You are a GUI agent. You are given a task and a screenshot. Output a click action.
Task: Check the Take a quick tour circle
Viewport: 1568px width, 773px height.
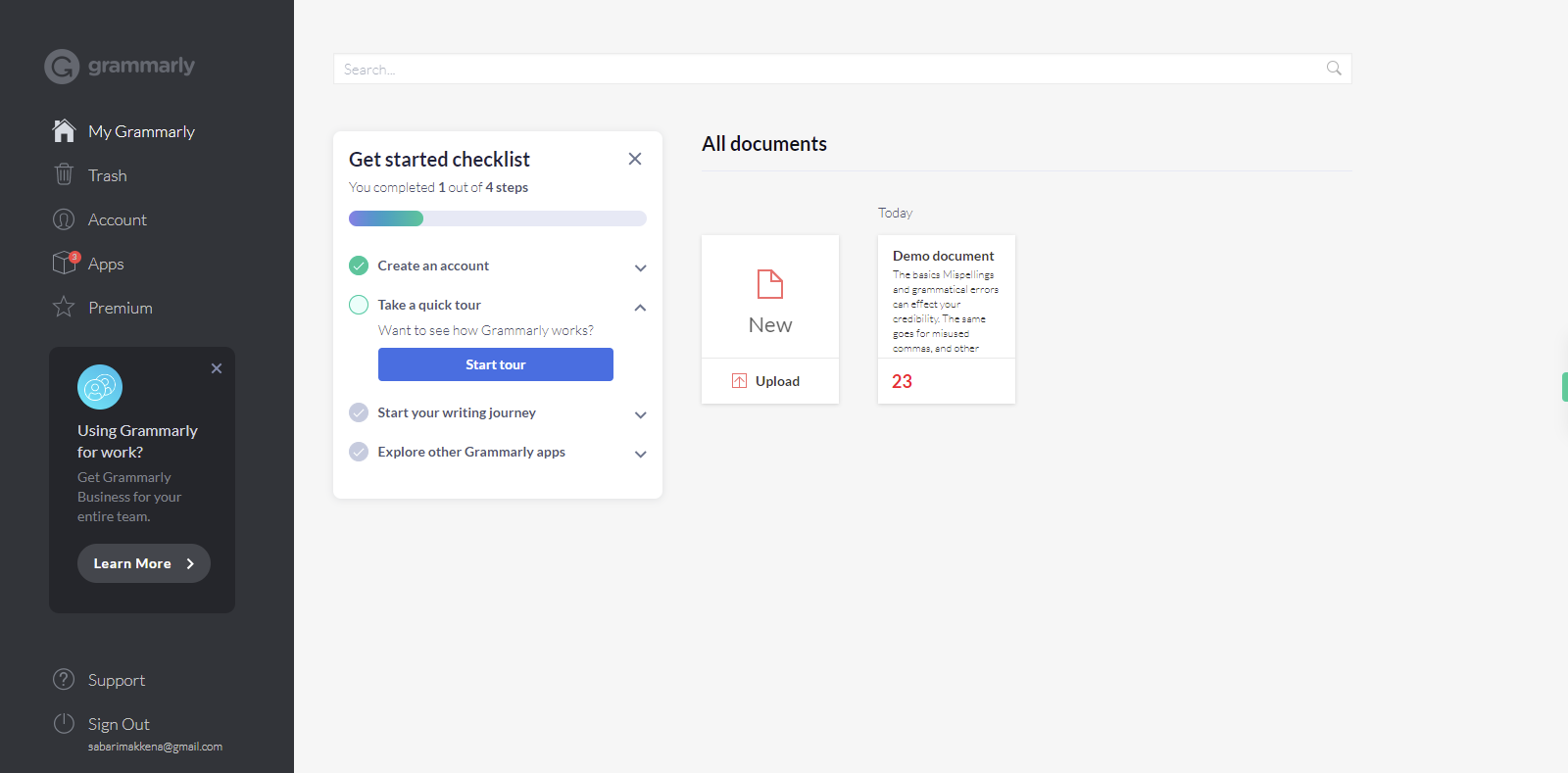point(359,305)
